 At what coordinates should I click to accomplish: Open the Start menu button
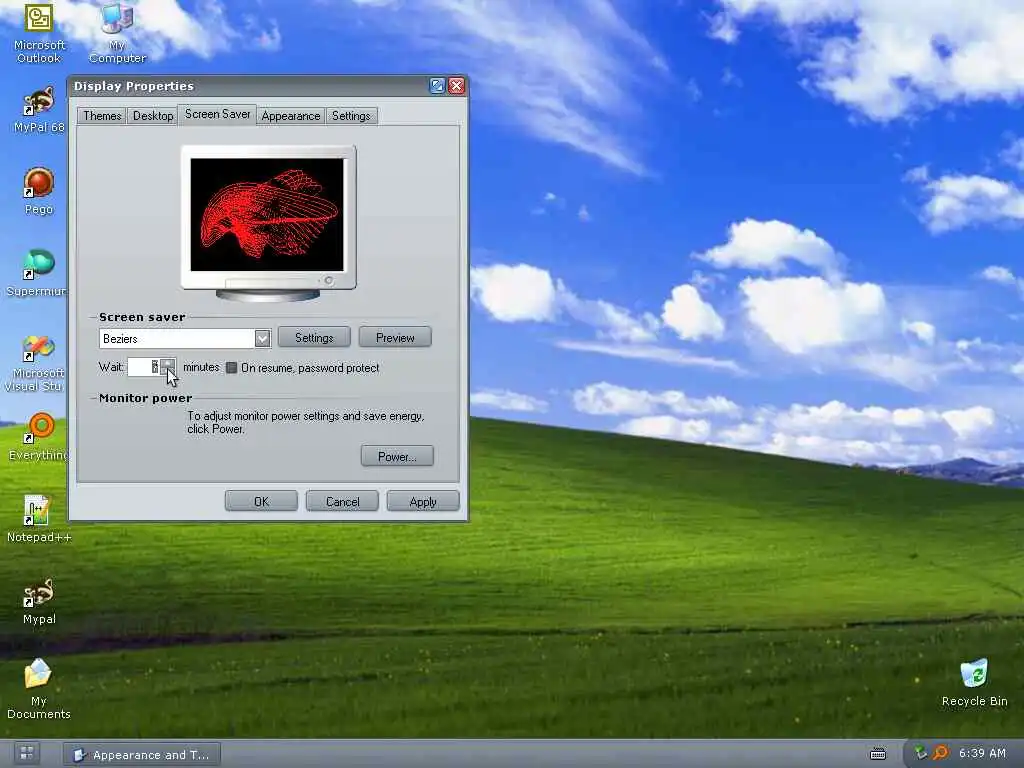coord(27,753)
